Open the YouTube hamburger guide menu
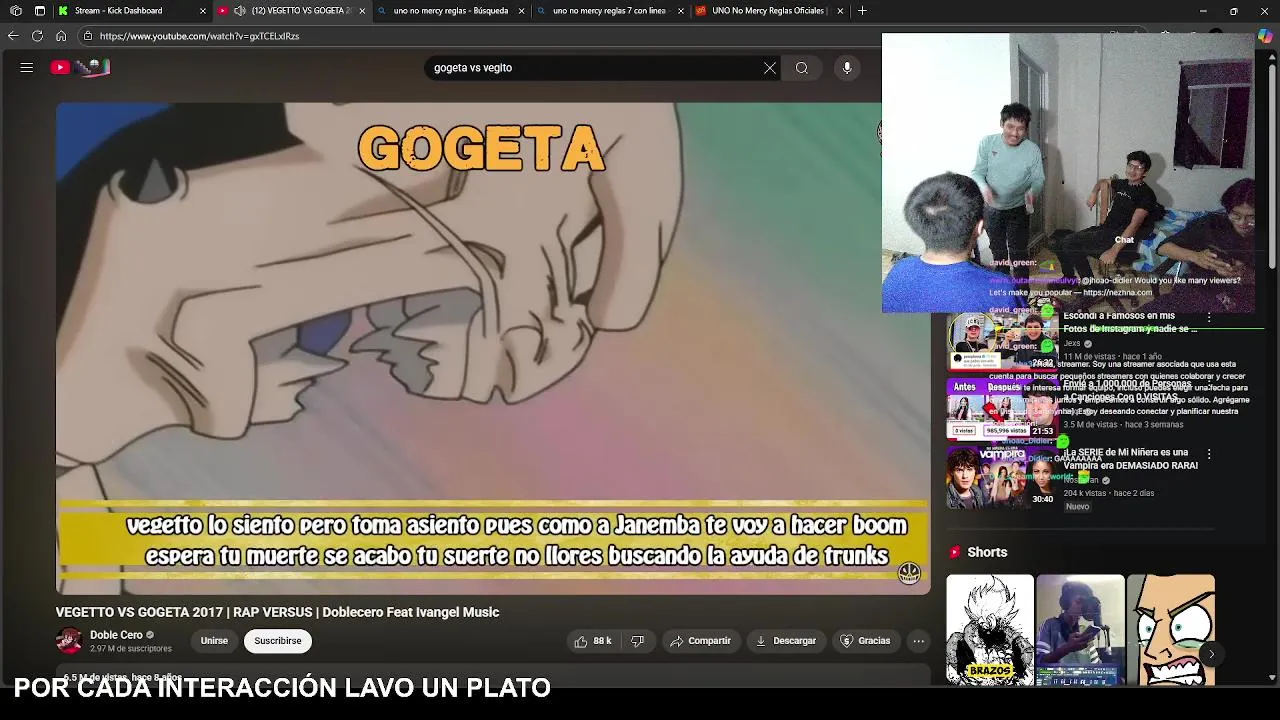 tap(27, 67)
